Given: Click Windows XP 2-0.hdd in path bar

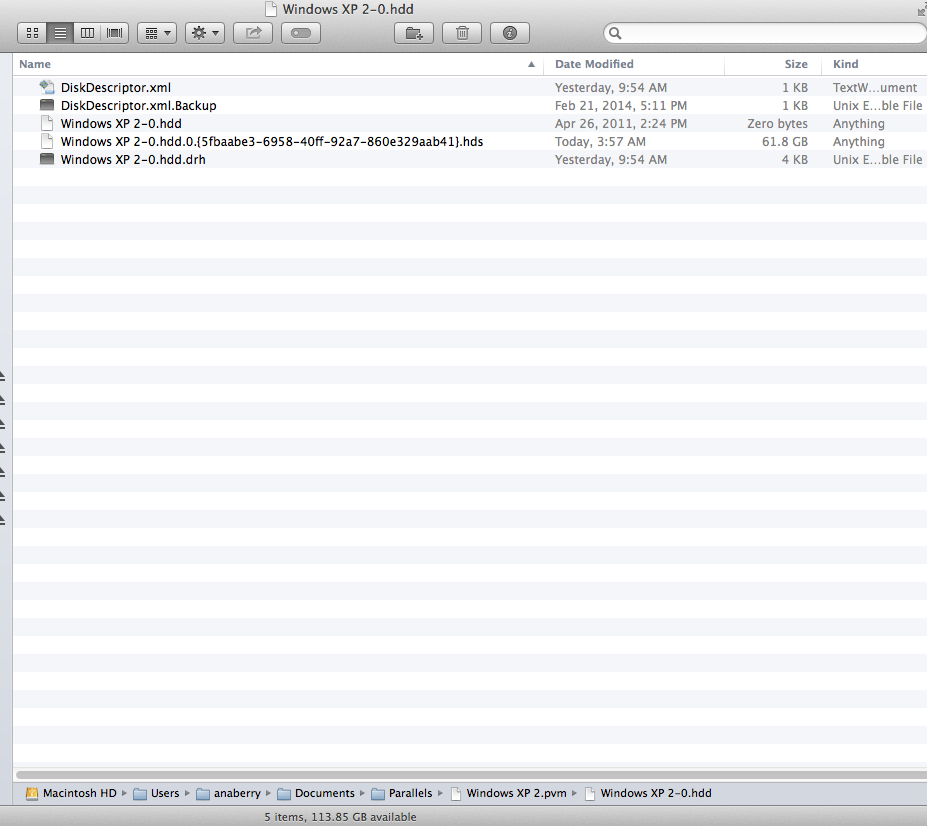Looking at the screenshot, I should pyautogui.click(x=649, y=793).
